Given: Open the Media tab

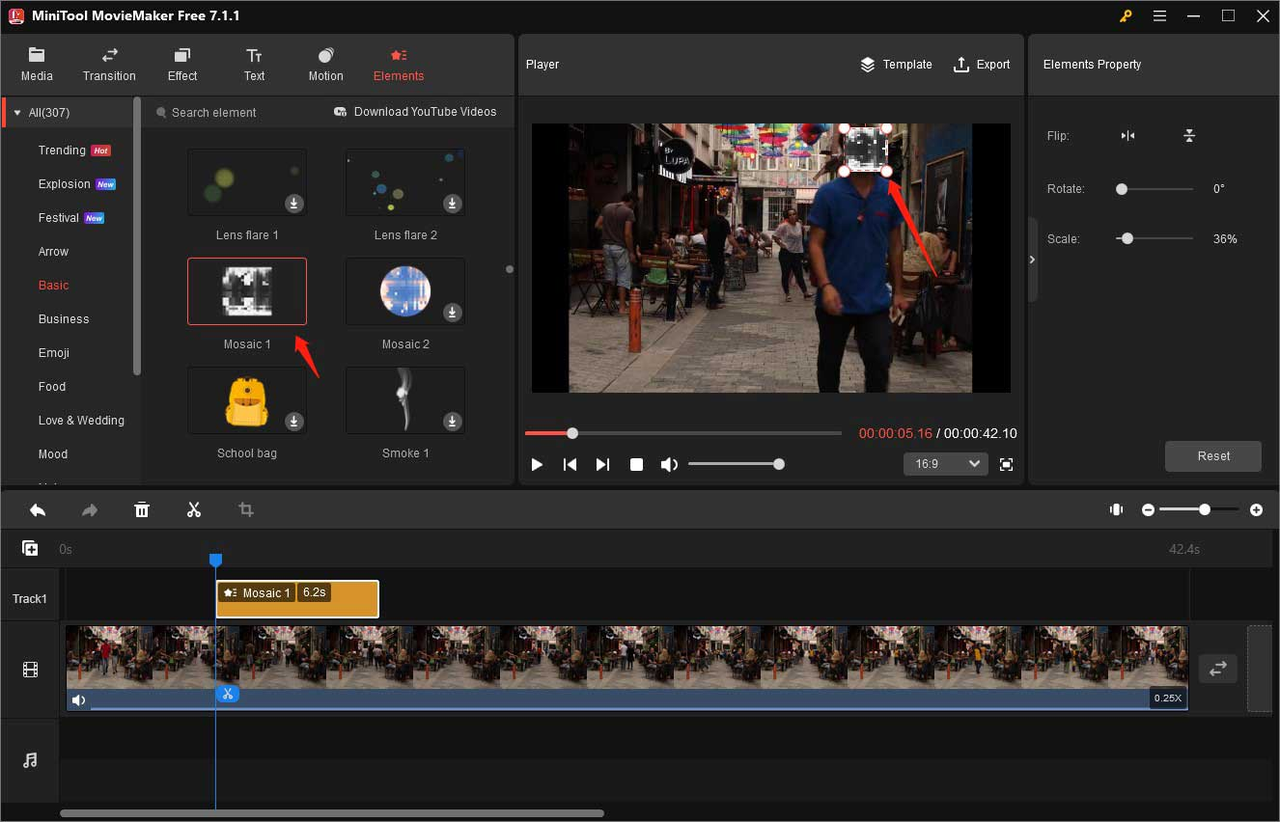Looking at the screenshot, I should point(37,65).
